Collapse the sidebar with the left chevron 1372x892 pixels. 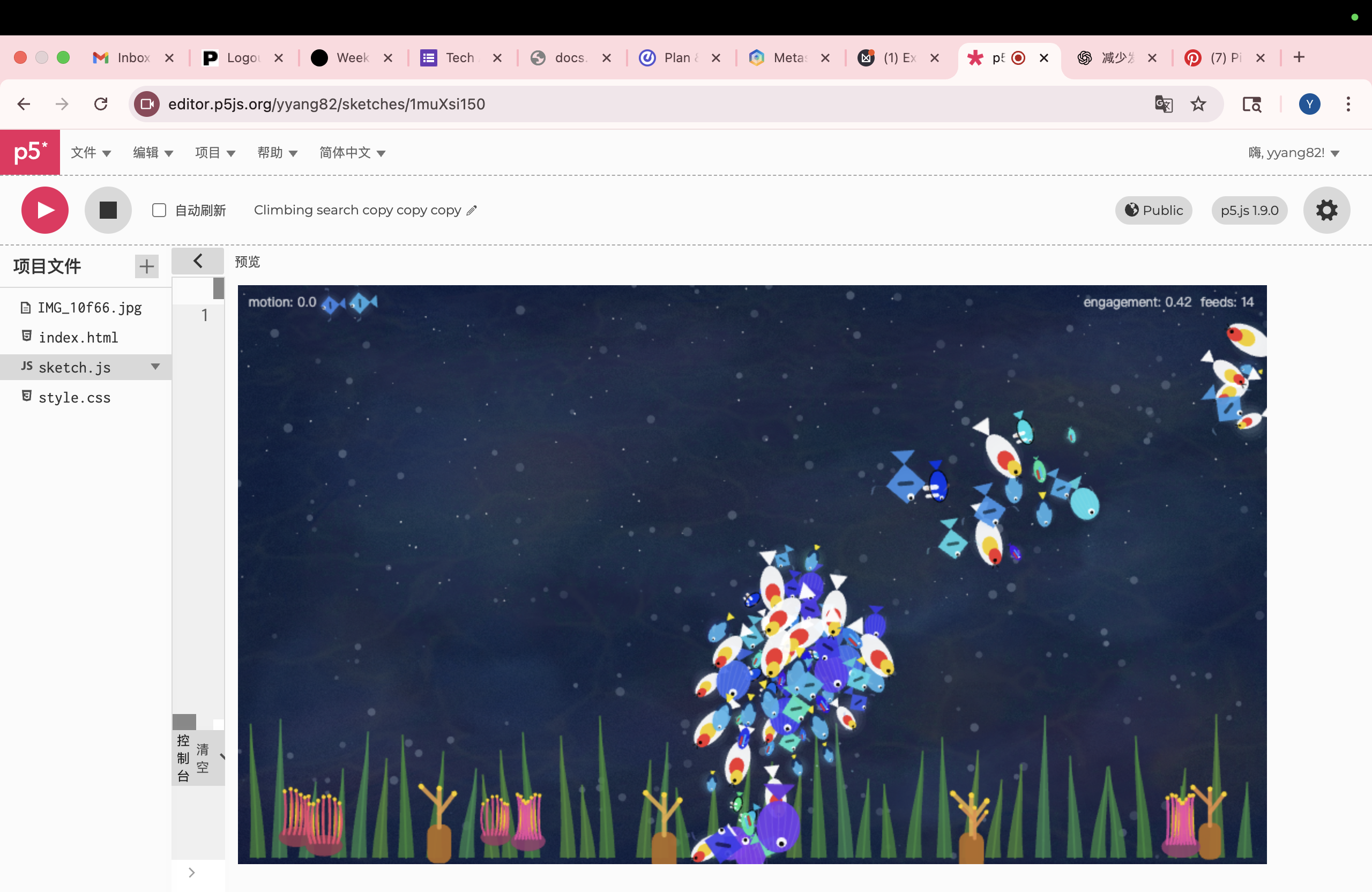[x=198, y=261]
